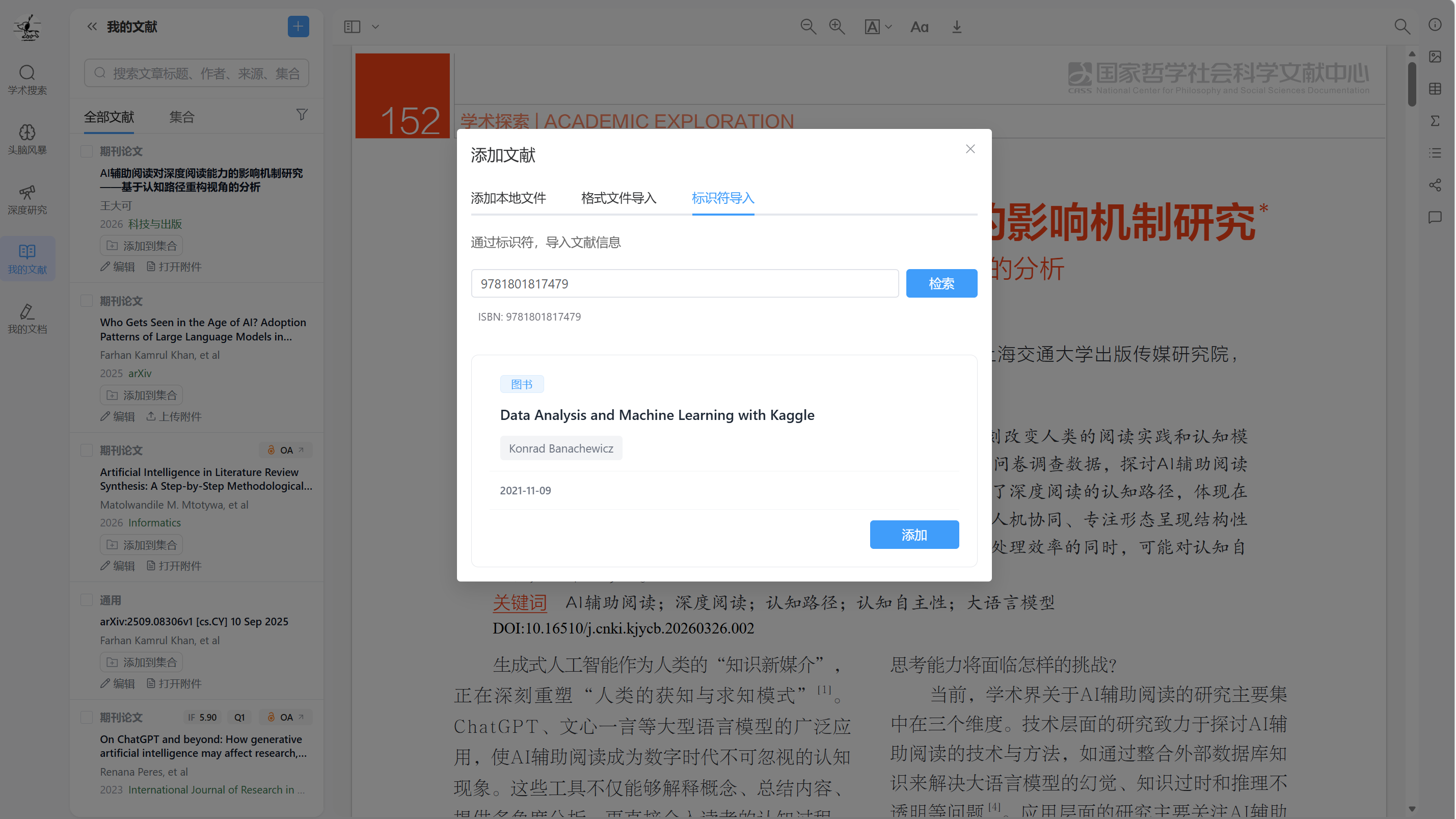Click the scrollbar down arrow of document

[1411, 809]
